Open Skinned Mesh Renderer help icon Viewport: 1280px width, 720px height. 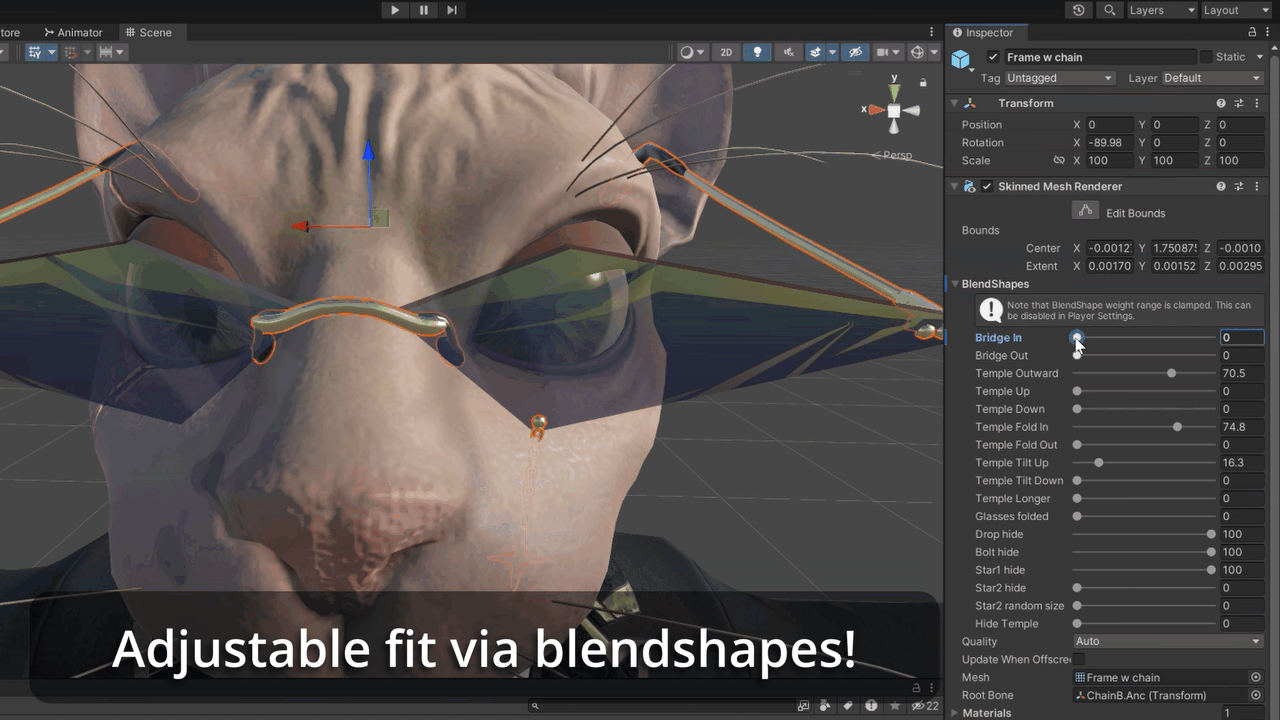tap(1221, 187)
